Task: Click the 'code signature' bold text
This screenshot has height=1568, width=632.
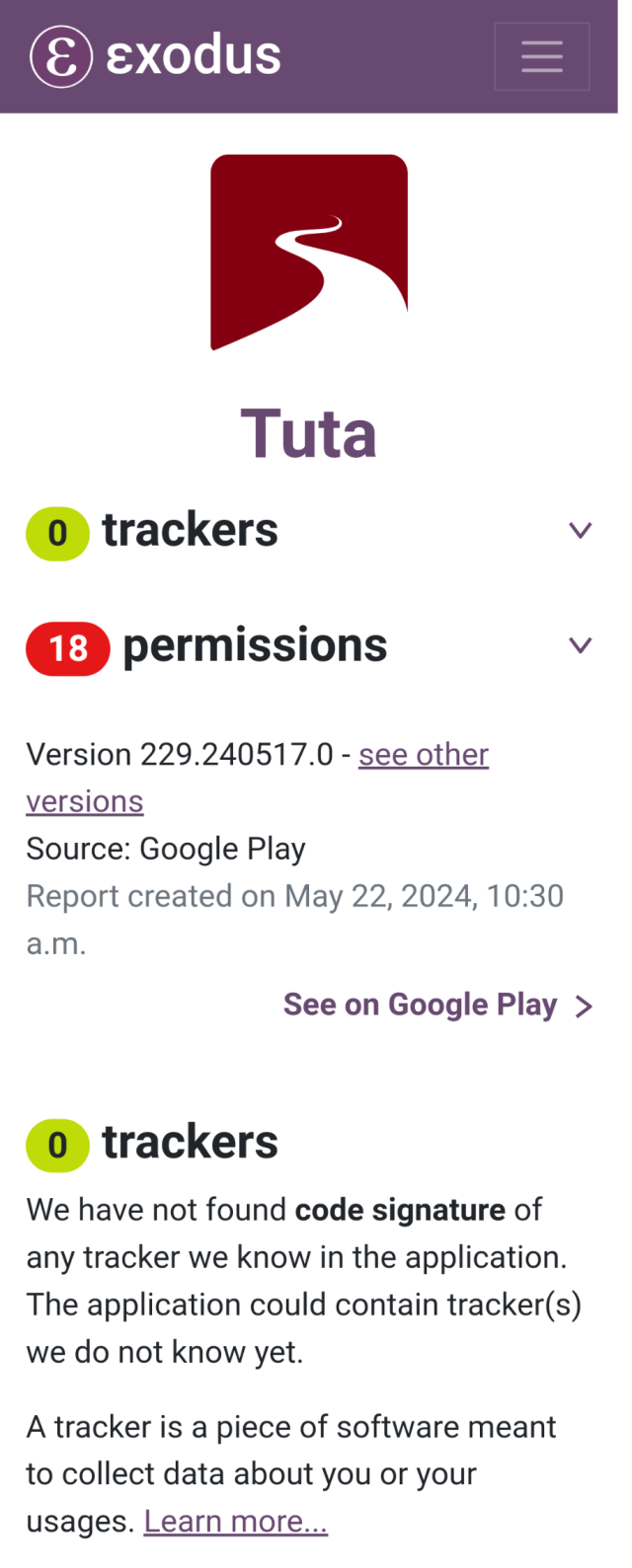Action: pyautogui.click(x=400, y=1210)
